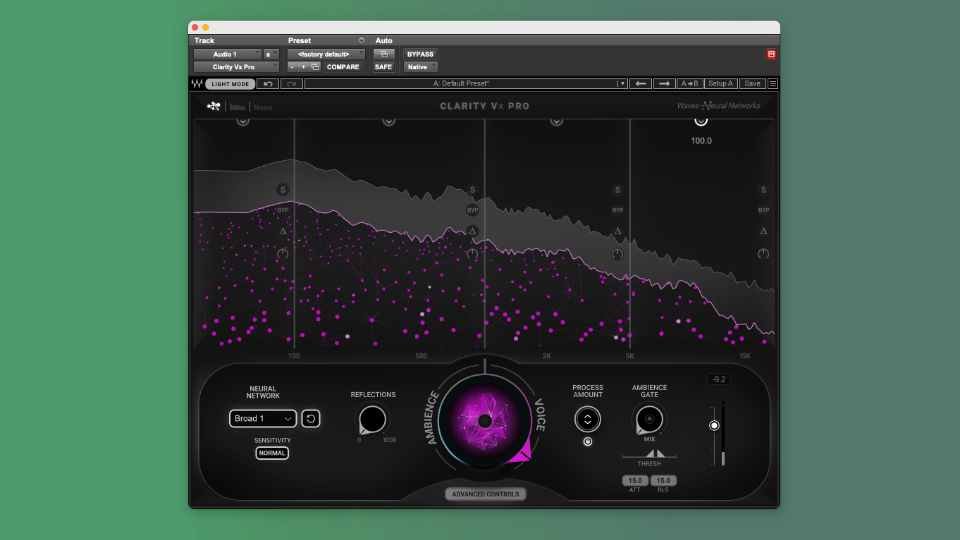This screenshot has height=540, width=960.
Task: Click the copy settings icon beside COMPARE
Action: point(315,67)
